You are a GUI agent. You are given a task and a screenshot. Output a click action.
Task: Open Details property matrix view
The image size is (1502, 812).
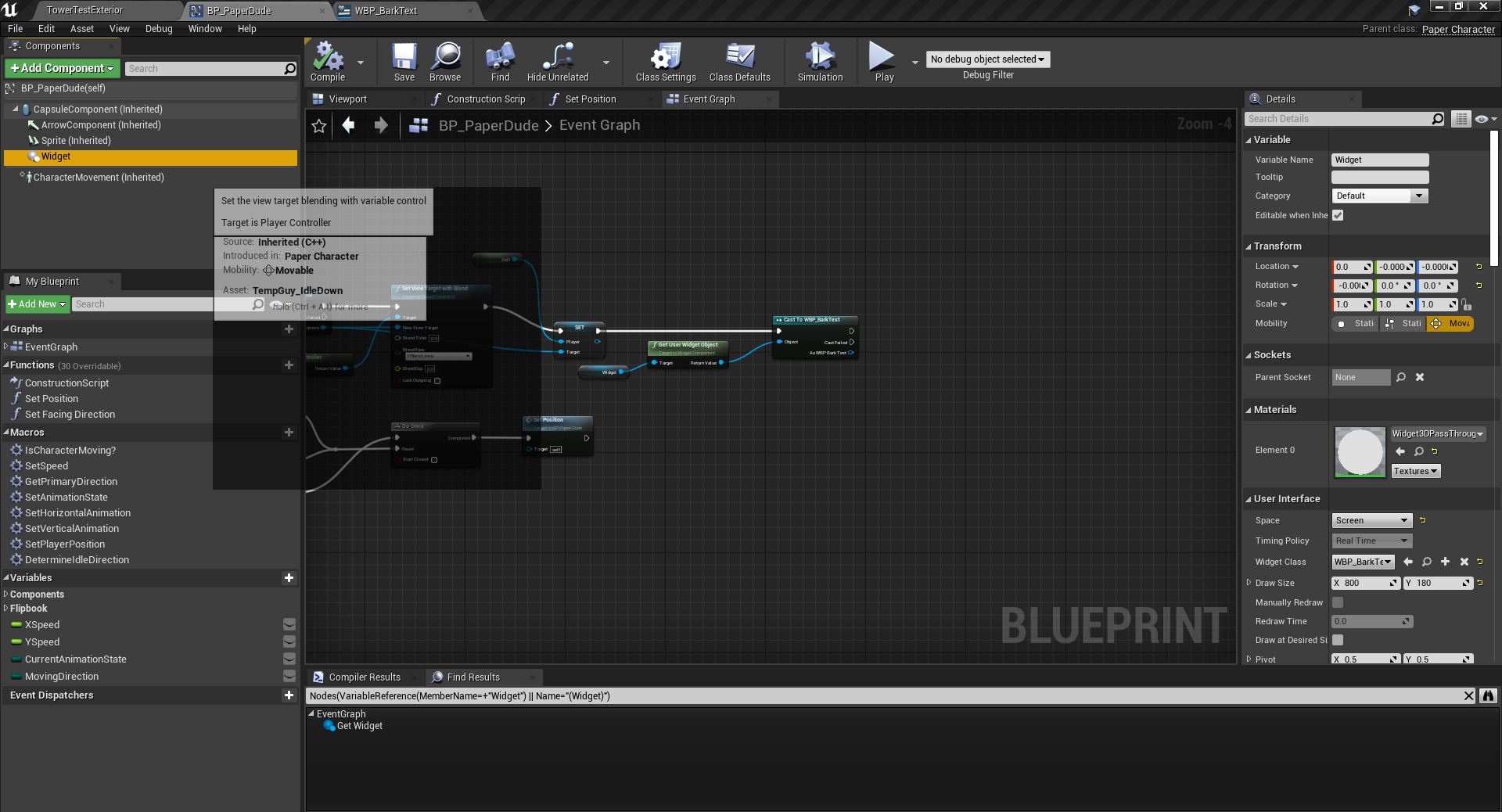(1461, 119)
